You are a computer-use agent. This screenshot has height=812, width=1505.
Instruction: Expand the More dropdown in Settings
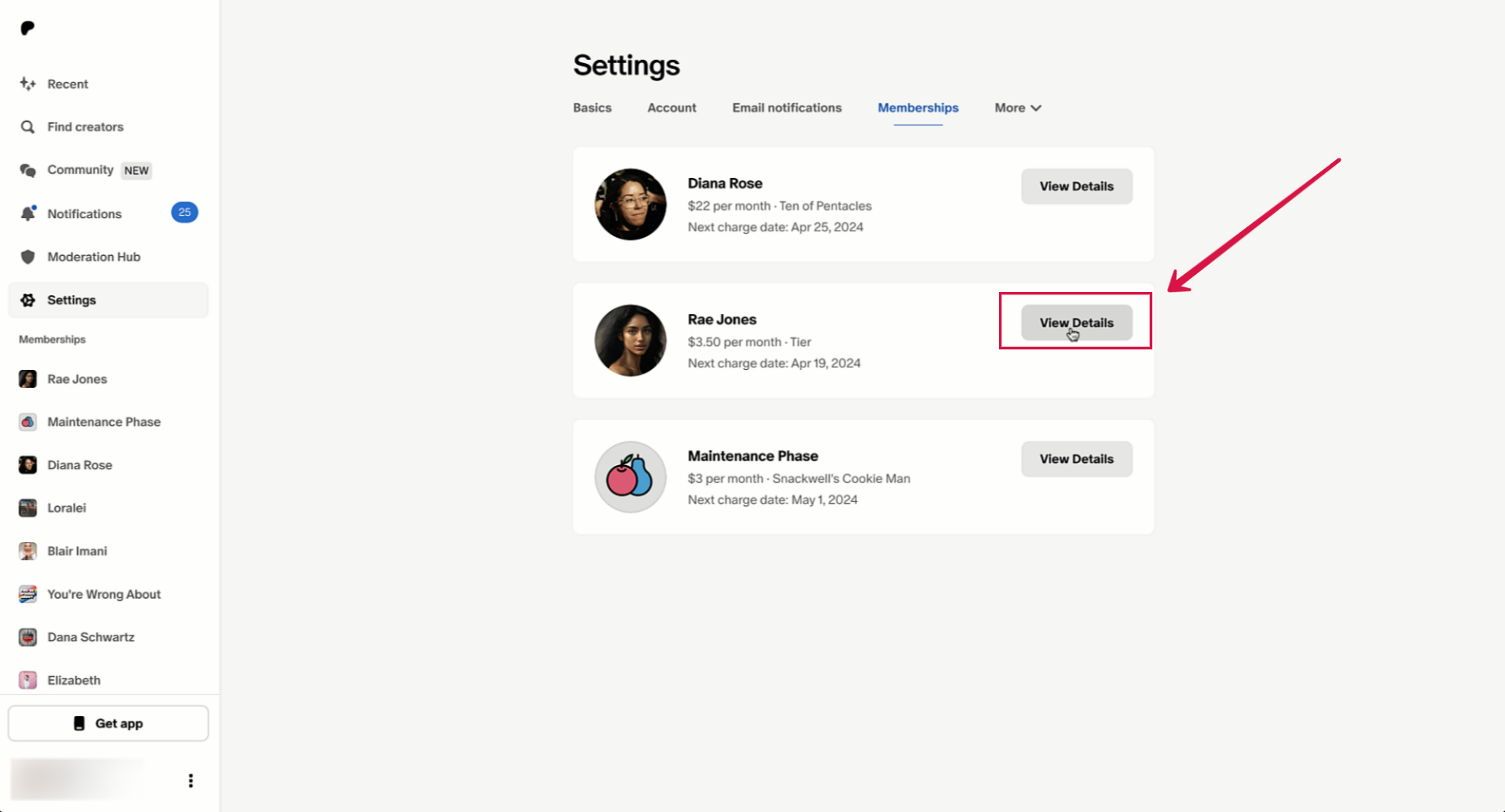click(x=1017, y=108)
